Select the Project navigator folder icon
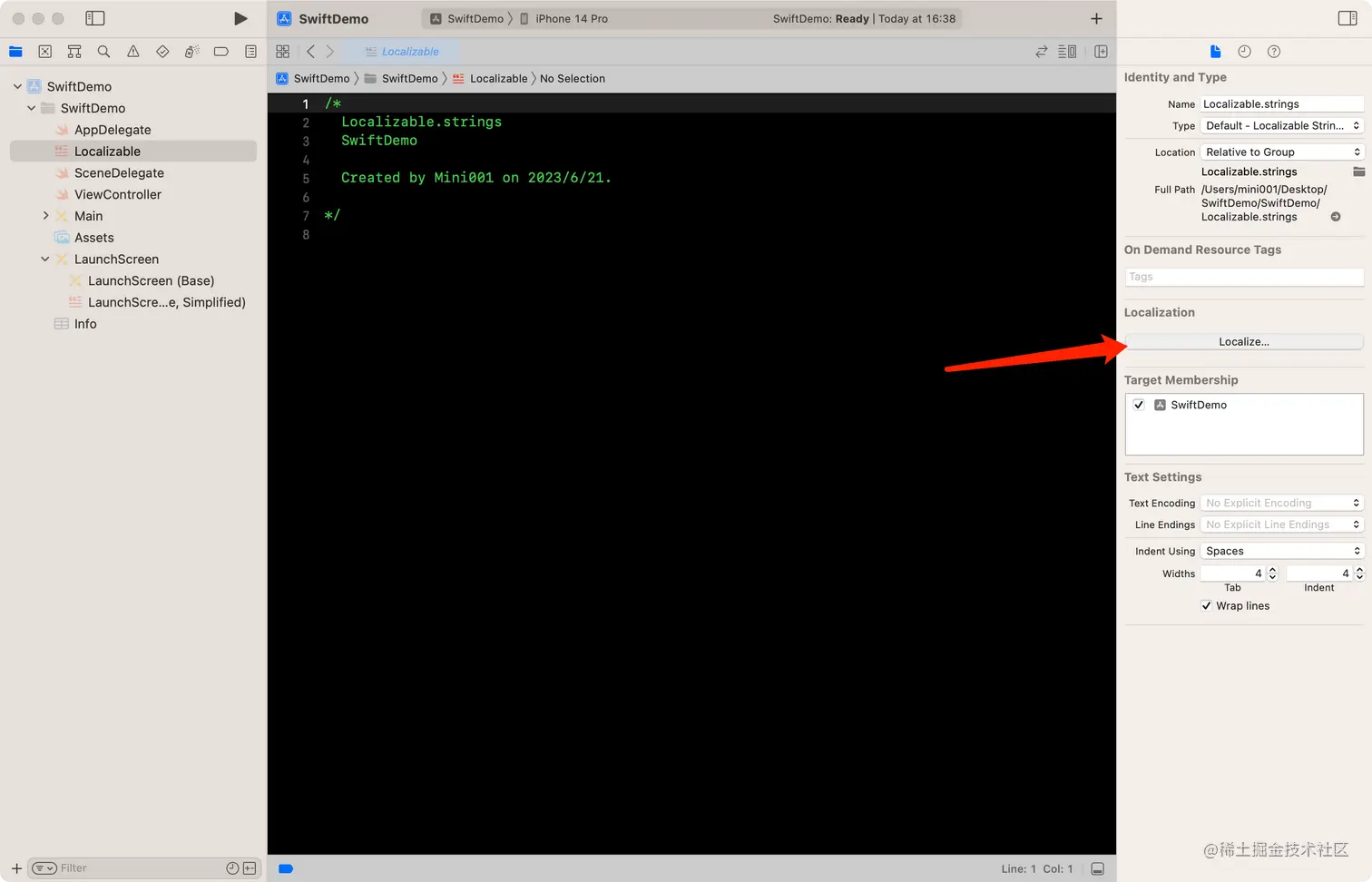Viewport: 1372px width, 882px height. click(x=15, y=52)
